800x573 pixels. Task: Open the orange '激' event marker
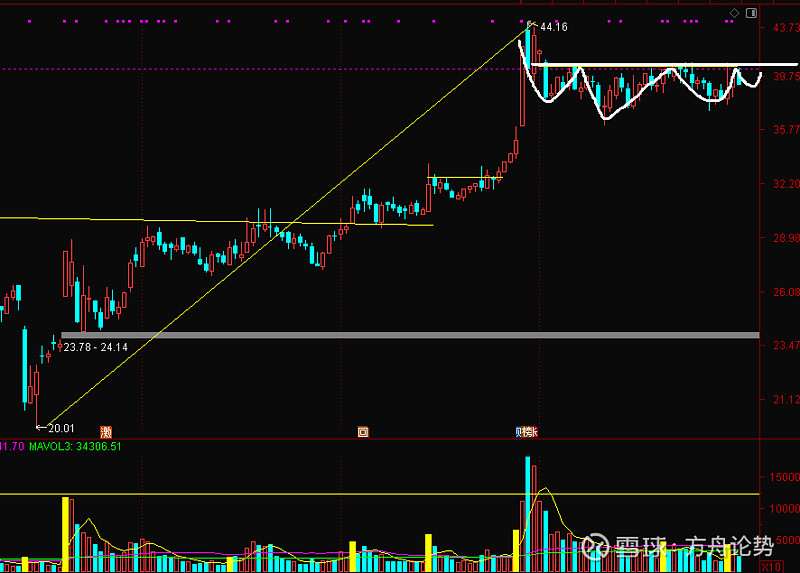click(106, 432)
